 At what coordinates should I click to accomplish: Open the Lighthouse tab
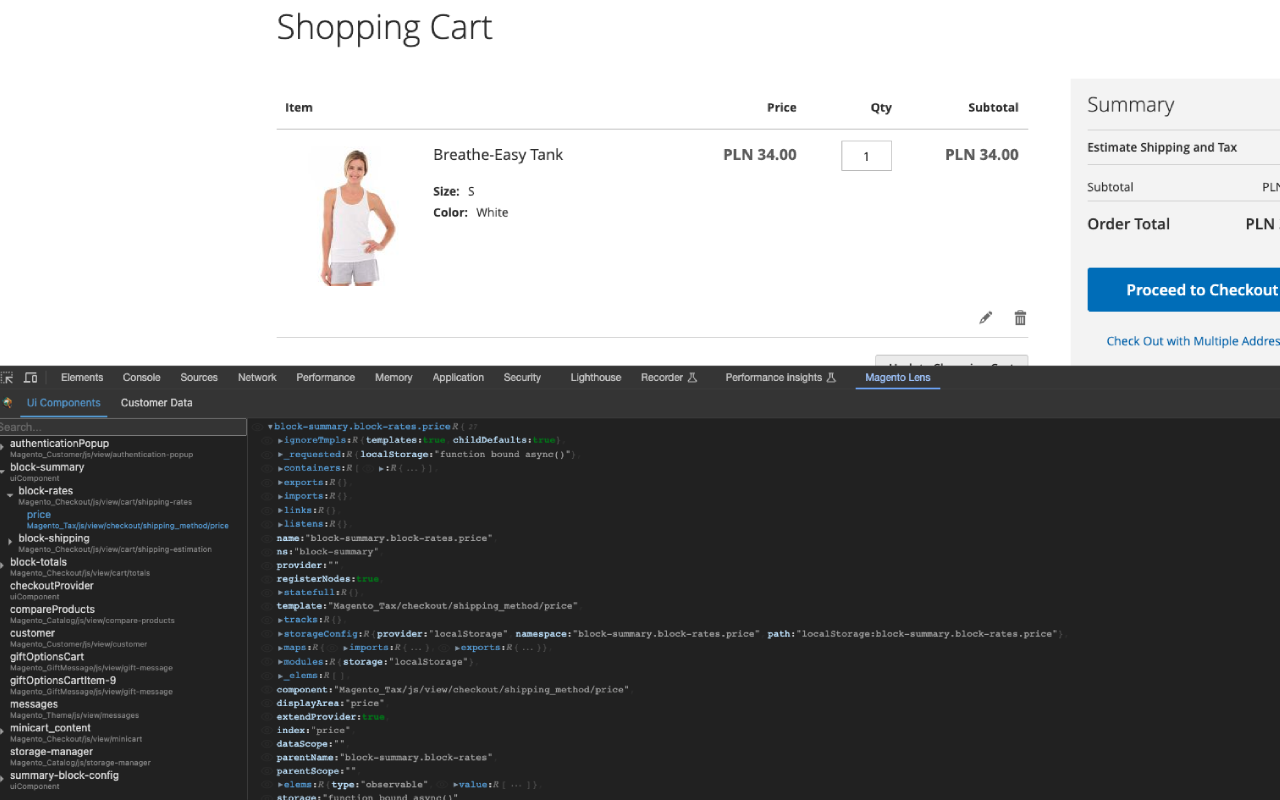pos(596,378)
